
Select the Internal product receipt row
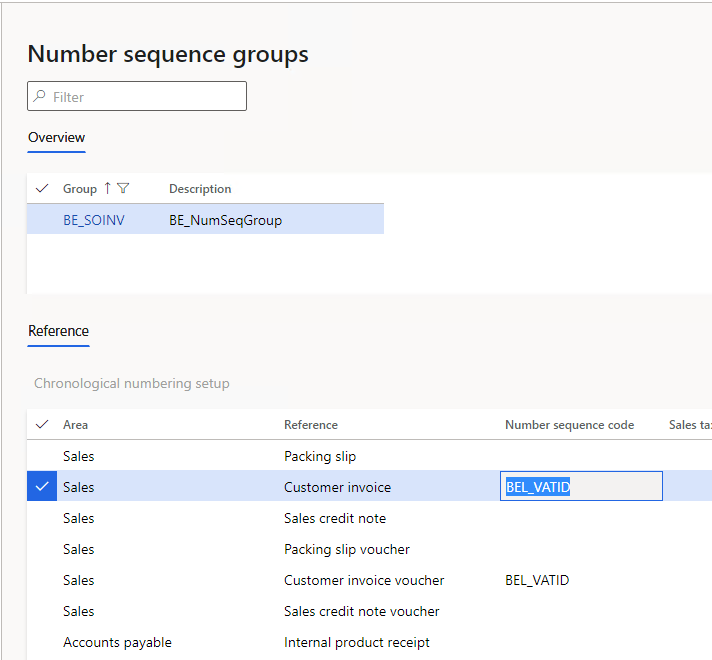356,642
